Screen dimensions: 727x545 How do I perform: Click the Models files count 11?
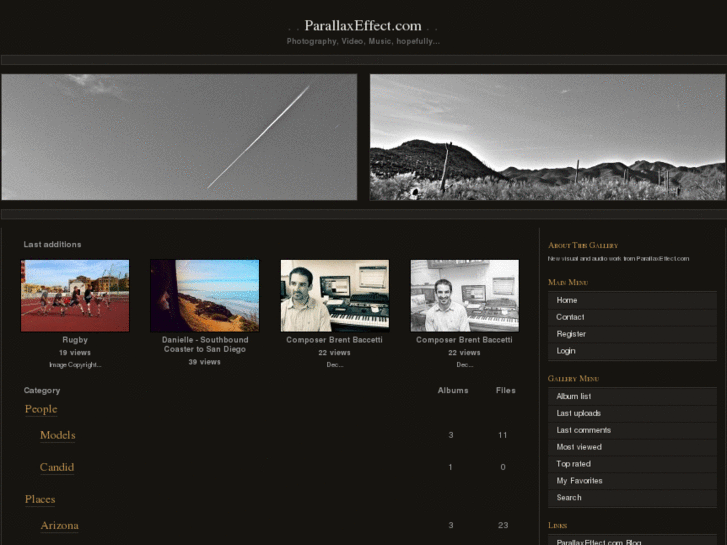tap(503, 435)
